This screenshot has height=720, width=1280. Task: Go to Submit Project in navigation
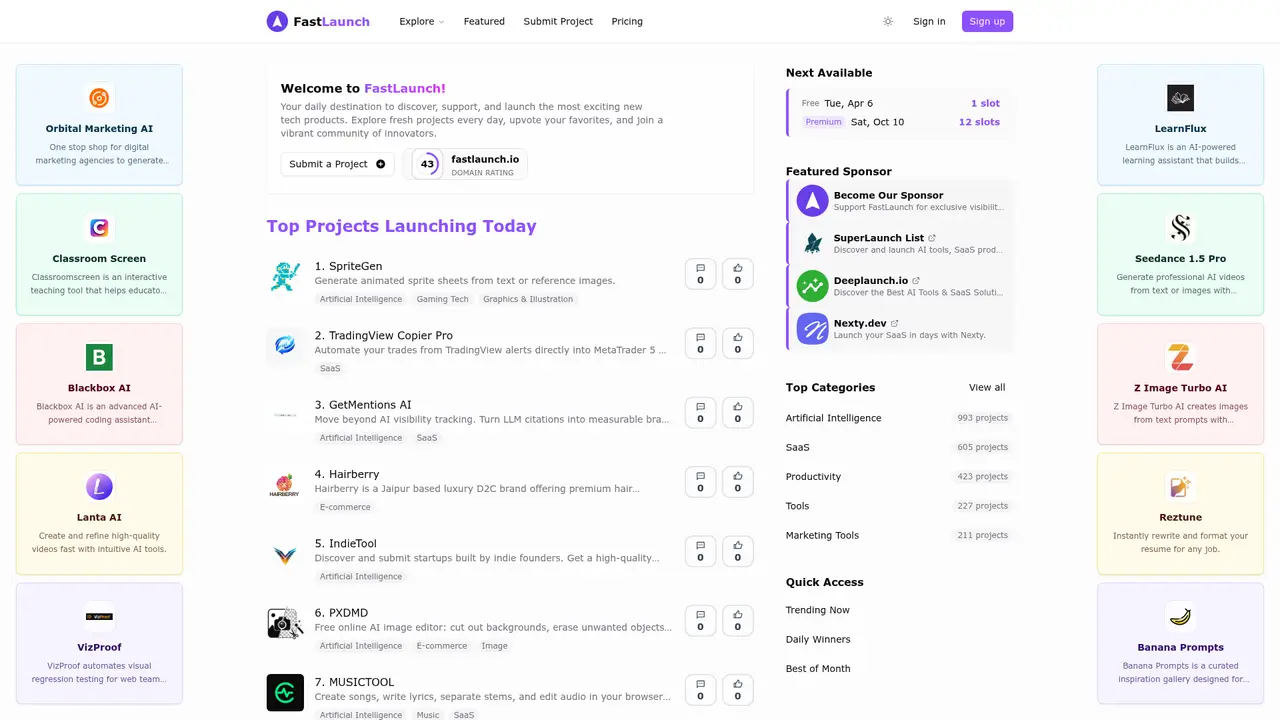pyautogui.click(x=558, y=21)
